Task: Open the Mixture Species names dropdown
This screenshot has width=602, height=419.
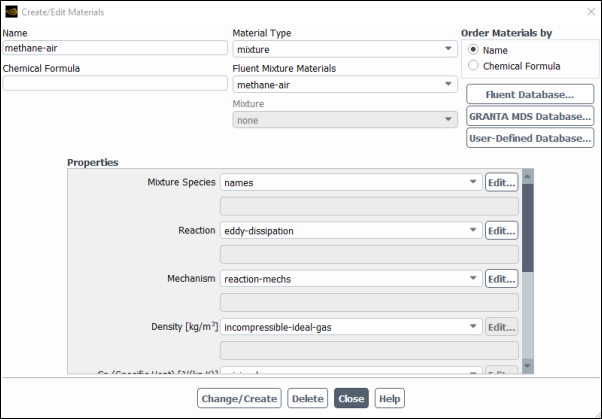Action: click(x=350, y=183)
